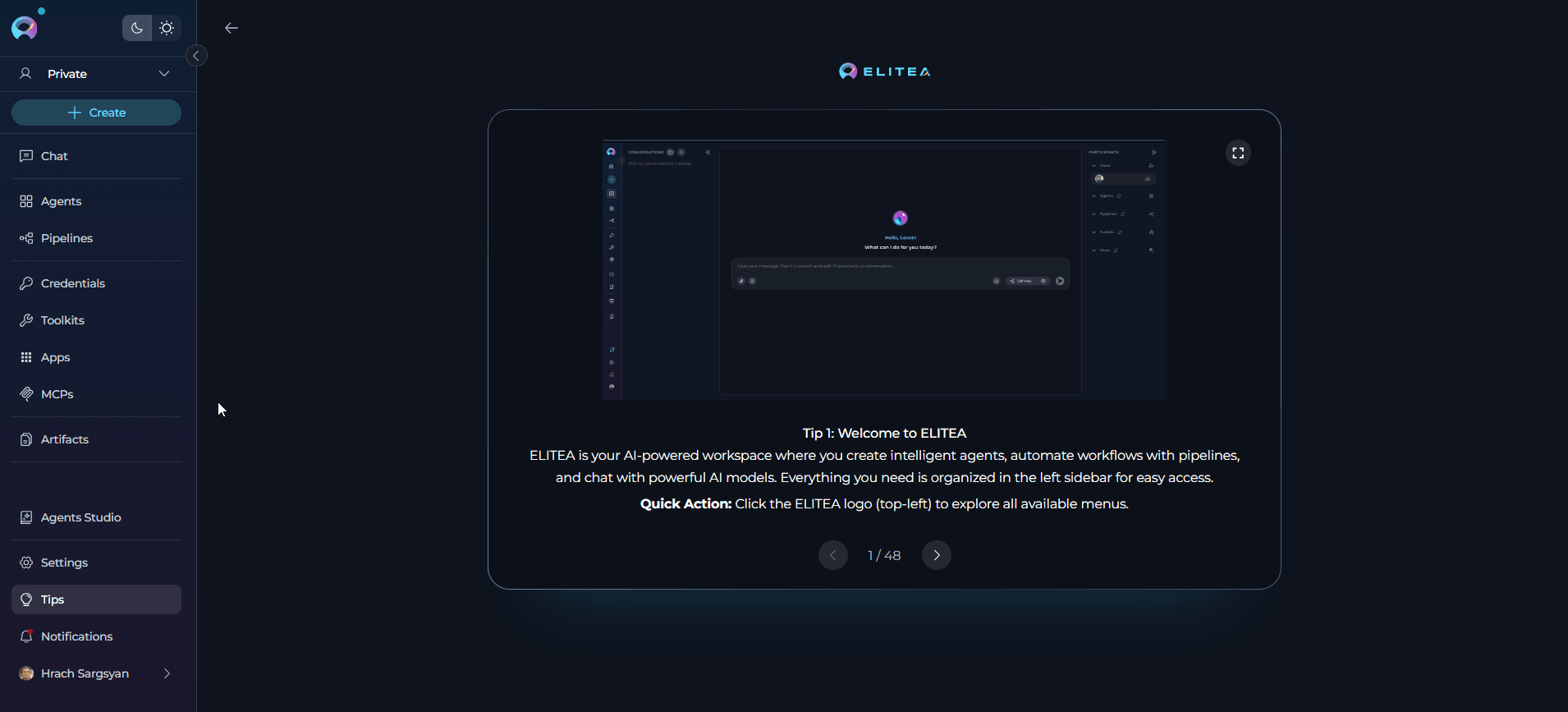Click the Artifacts file icon
The height and width of the screenshot is (712, 1568).
[x=26, y=439]
